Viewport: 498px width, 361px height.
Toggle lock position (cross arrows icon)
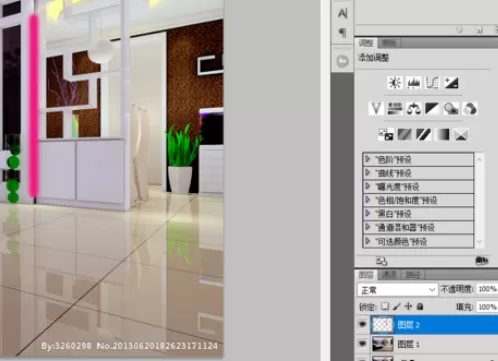click(x=408, y=306)
